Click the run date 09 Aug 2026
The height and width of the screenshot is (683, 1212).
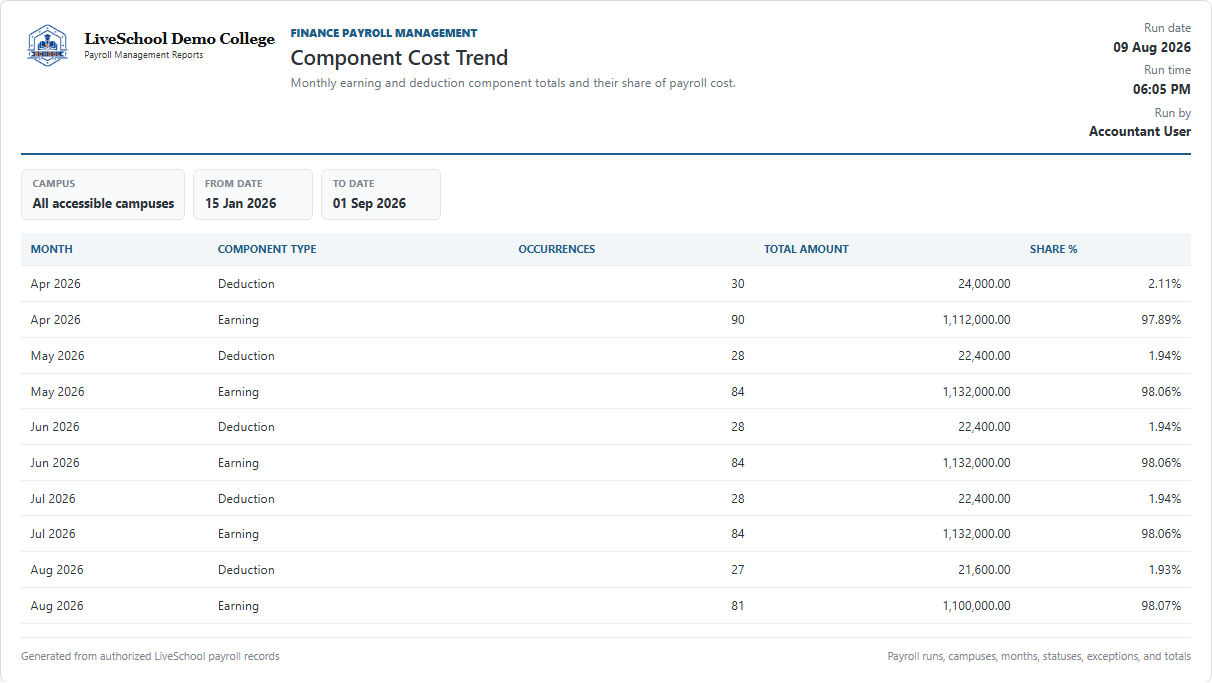pos(1152,47)
